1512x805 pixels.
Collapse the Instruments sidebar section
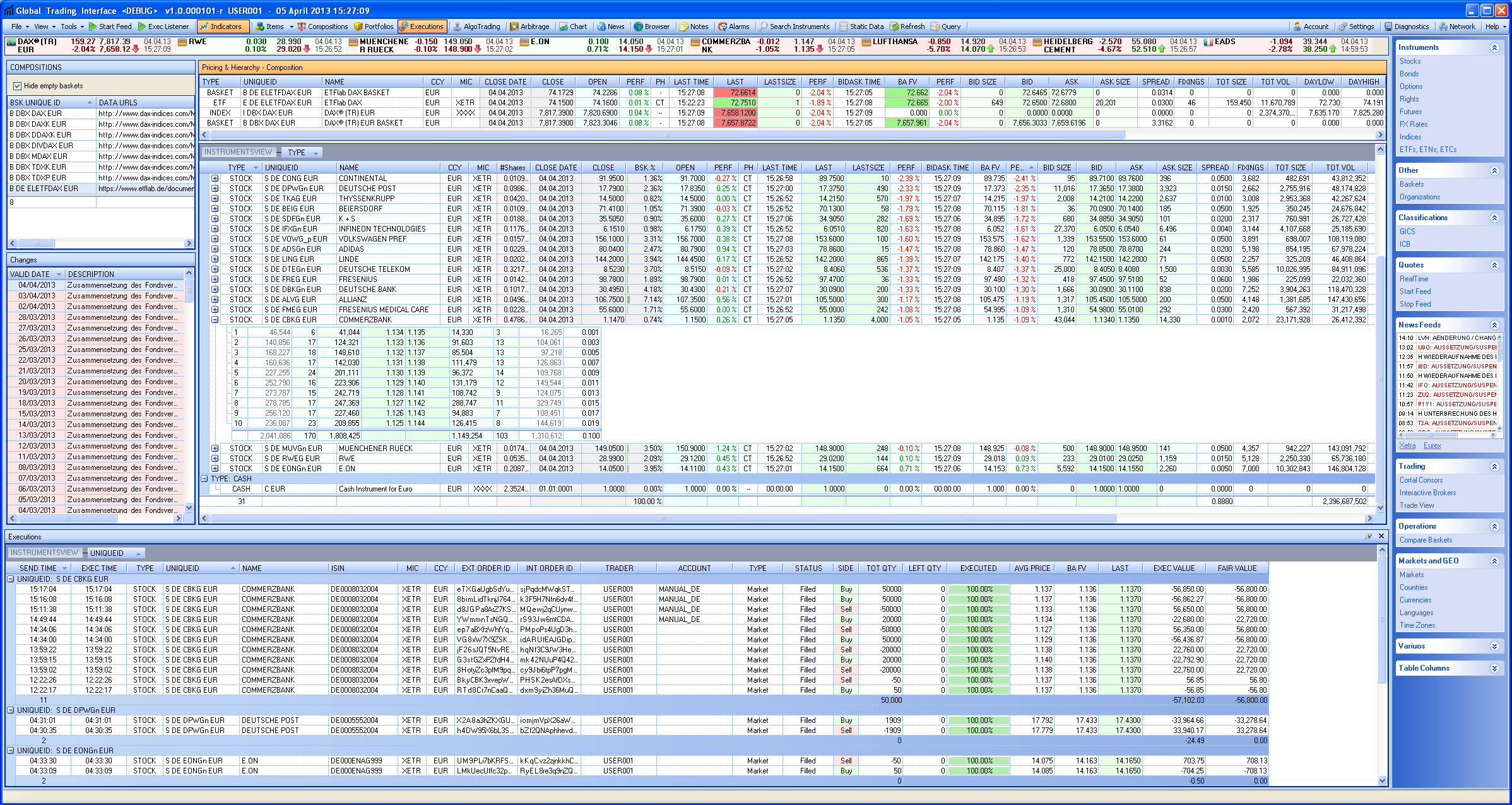1494,47
